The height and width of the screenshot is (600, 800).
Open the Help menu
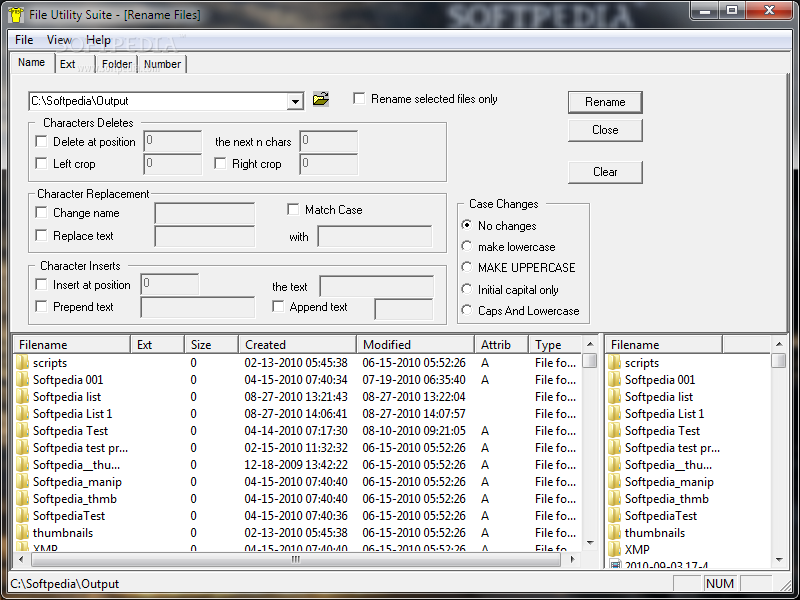pos(98,40)
